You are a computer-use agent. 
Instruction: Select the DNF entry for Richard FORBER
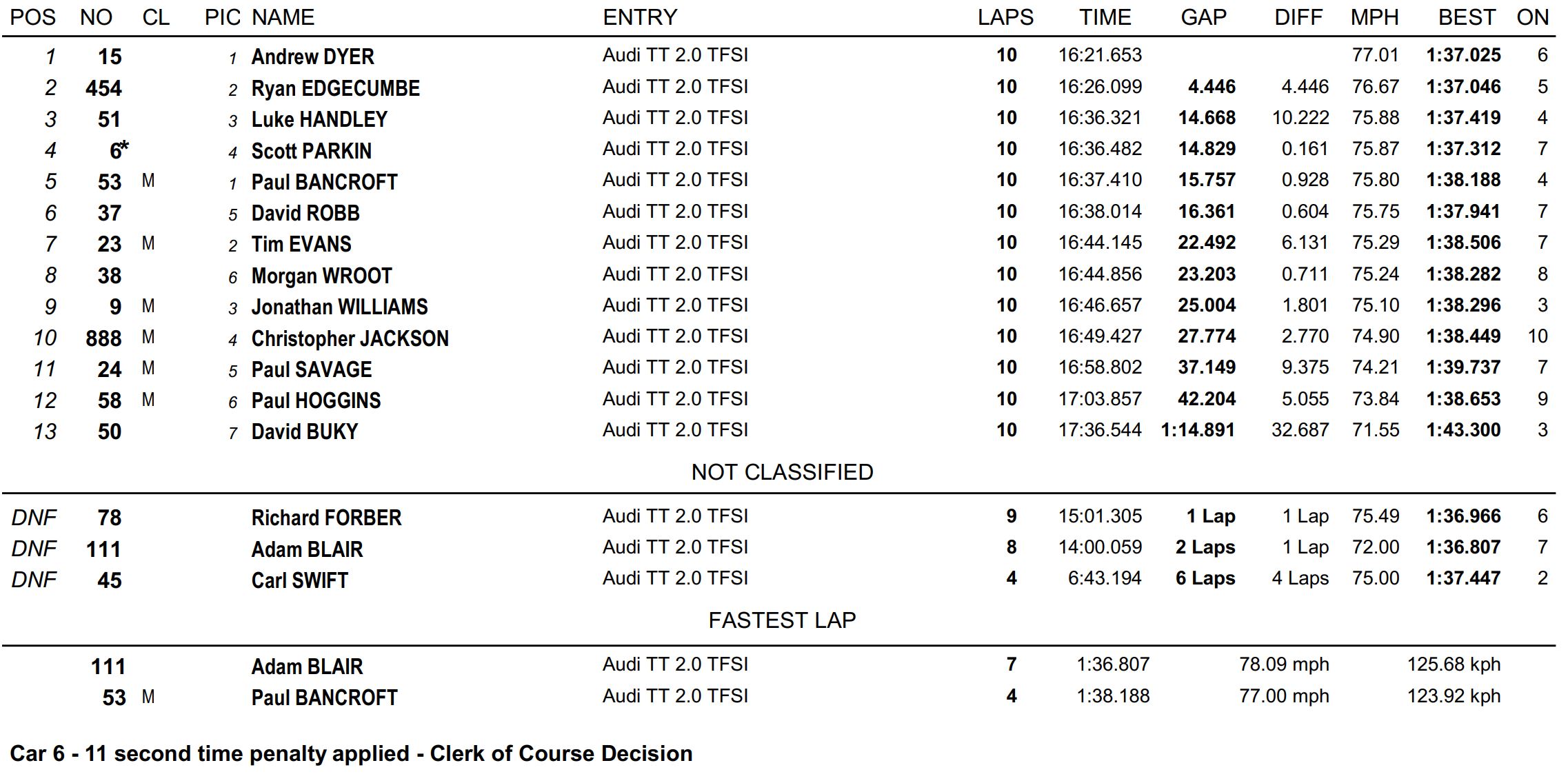[x=34, y=518]
